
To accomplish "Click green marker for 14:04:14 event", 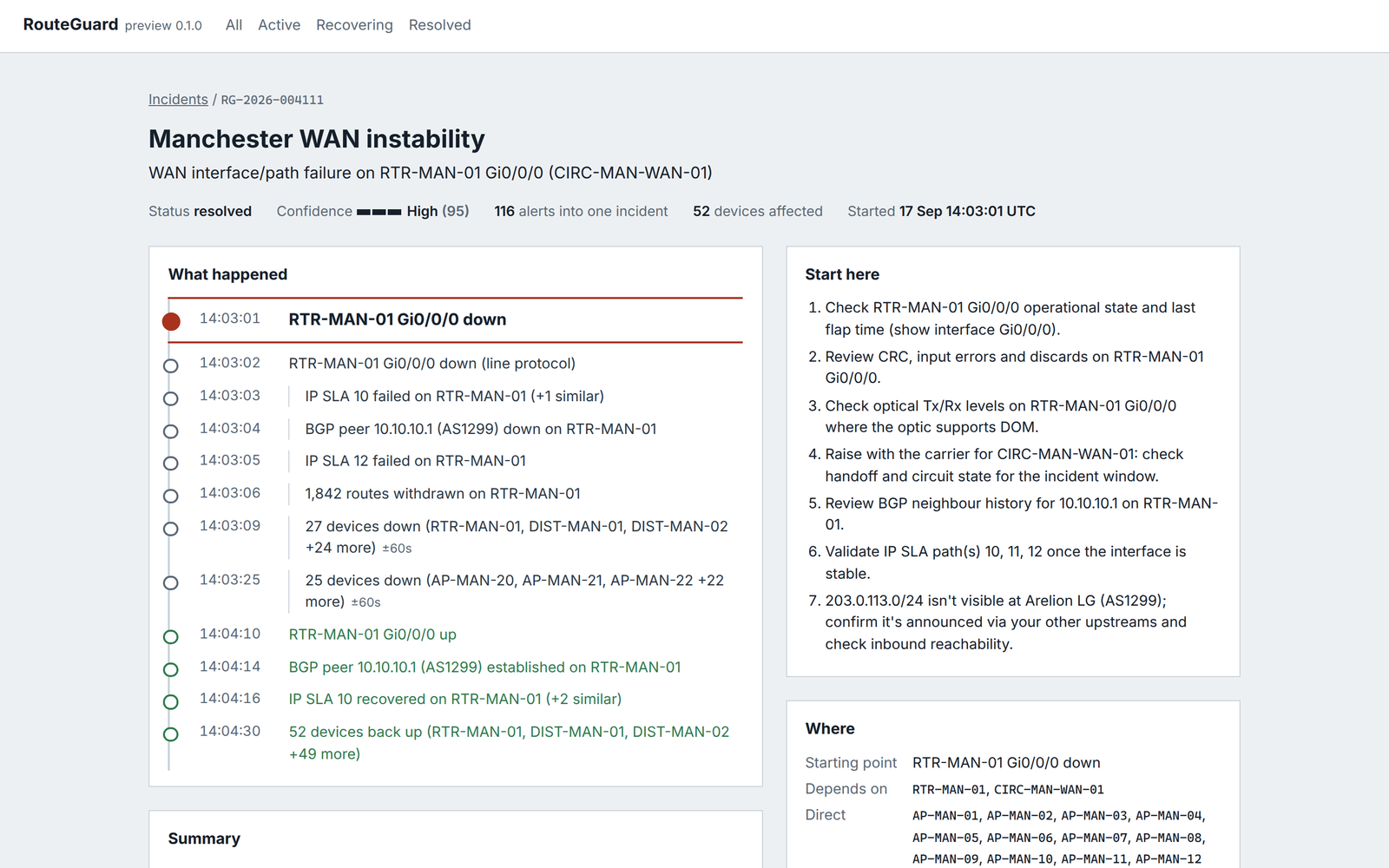I will (171, 669).
